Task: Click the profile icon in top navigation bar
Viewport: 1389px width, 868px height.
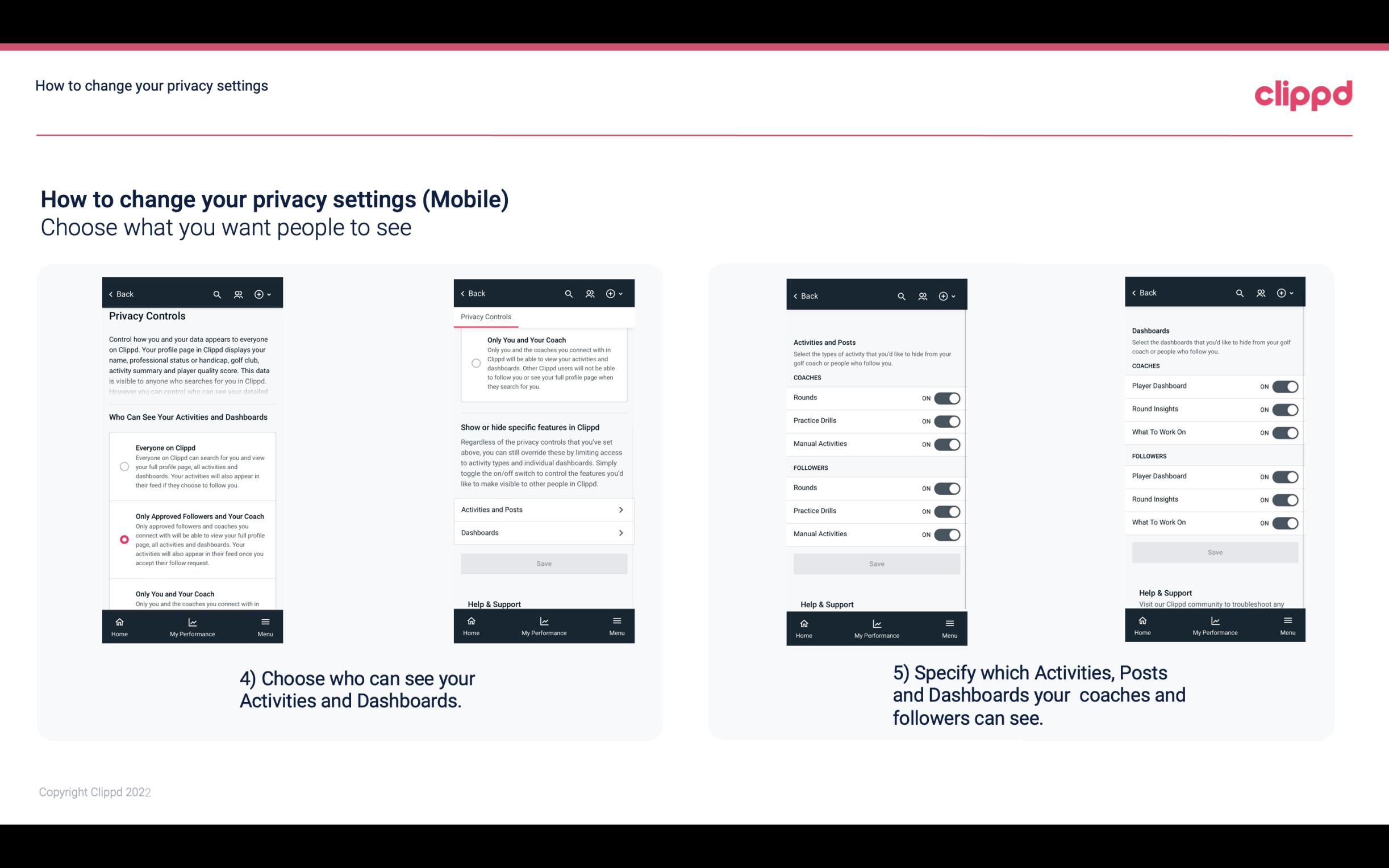Action: click(237, 293)
